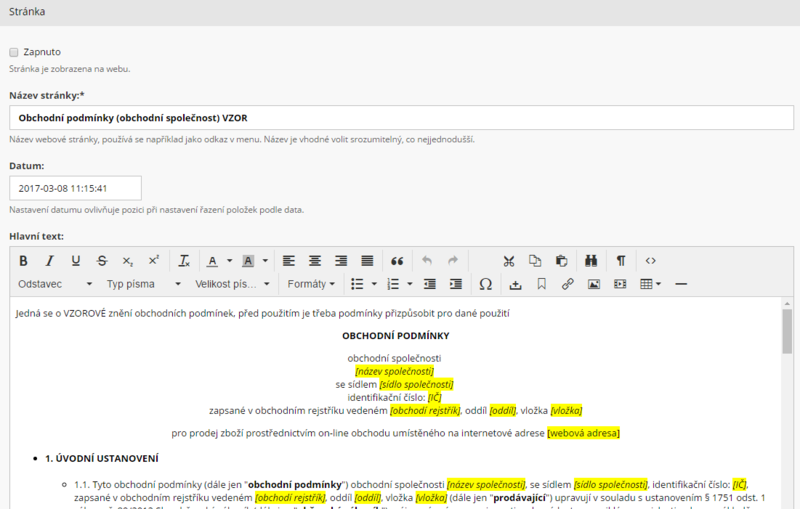This screenshot has height=509, width=800.
Task: Click the clear formatting icon
Action: pyautogui.click(x=184, y=261)
